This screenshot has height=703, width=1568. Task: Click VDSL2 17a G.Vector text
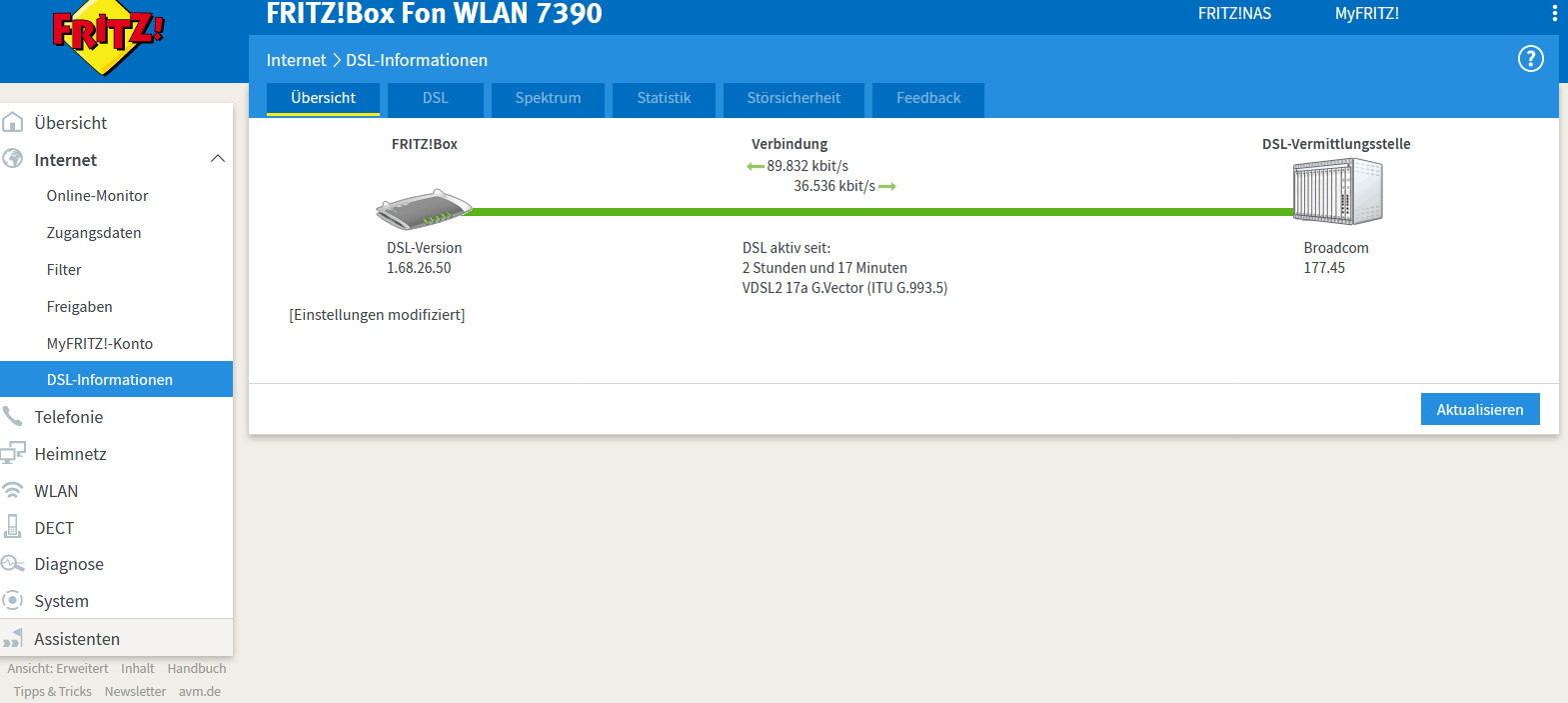[844, 288]
